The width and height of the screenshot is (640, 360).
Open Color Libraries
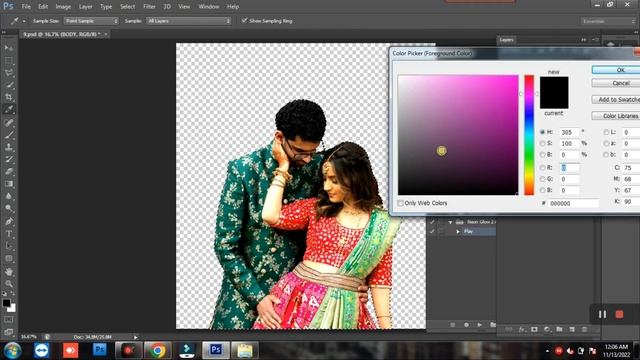pos(616,116)
